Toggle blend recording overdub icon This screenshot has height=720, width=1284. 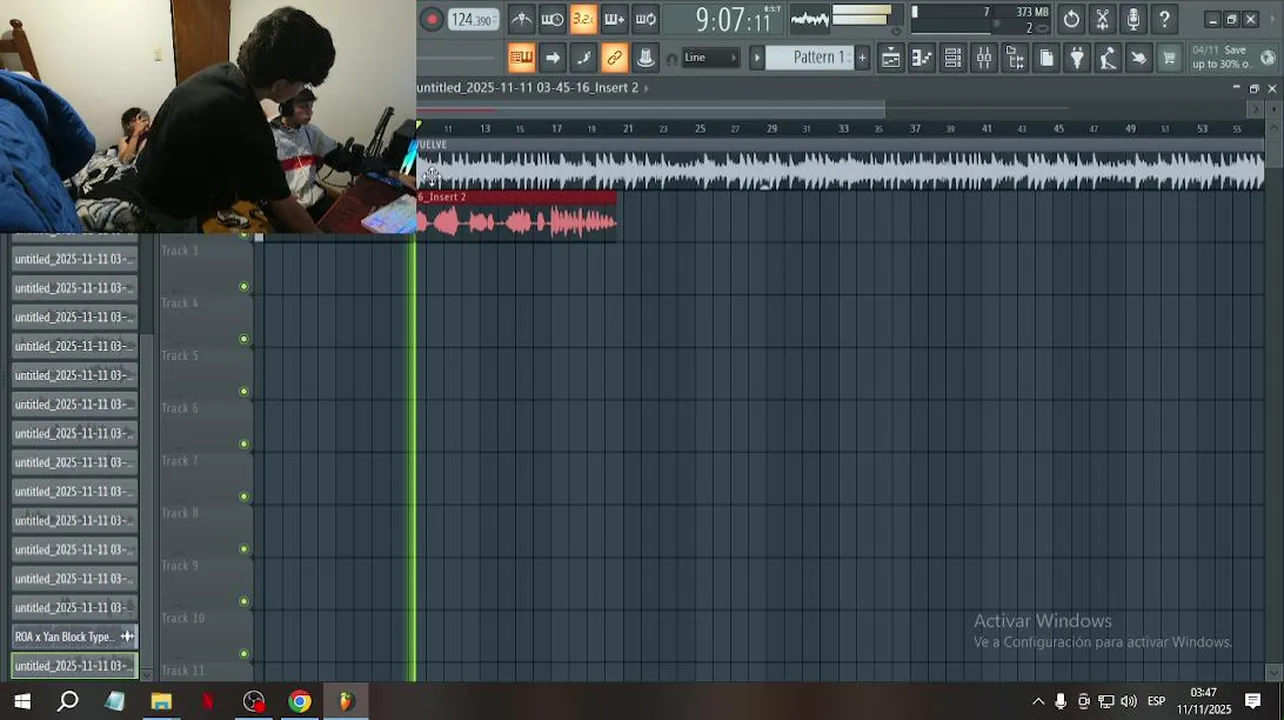(614, 19)
